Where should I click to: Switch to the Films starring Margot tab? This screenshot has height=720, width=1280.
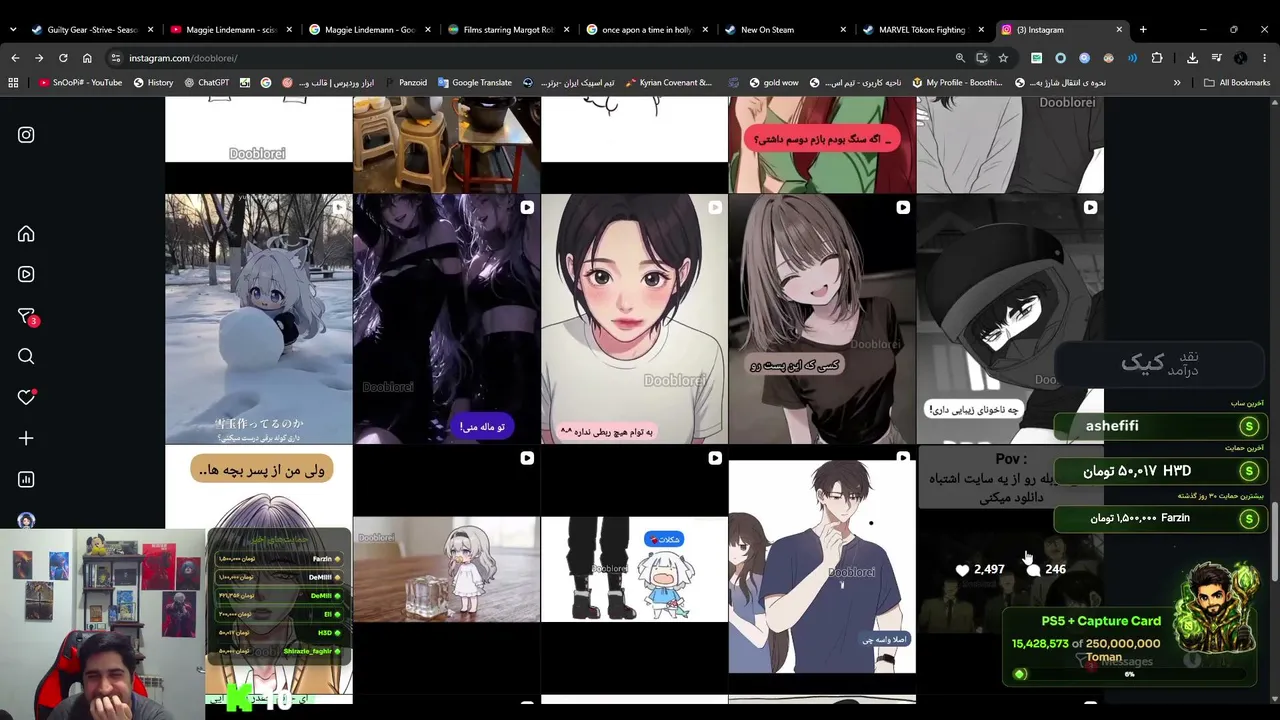(508, 30)
